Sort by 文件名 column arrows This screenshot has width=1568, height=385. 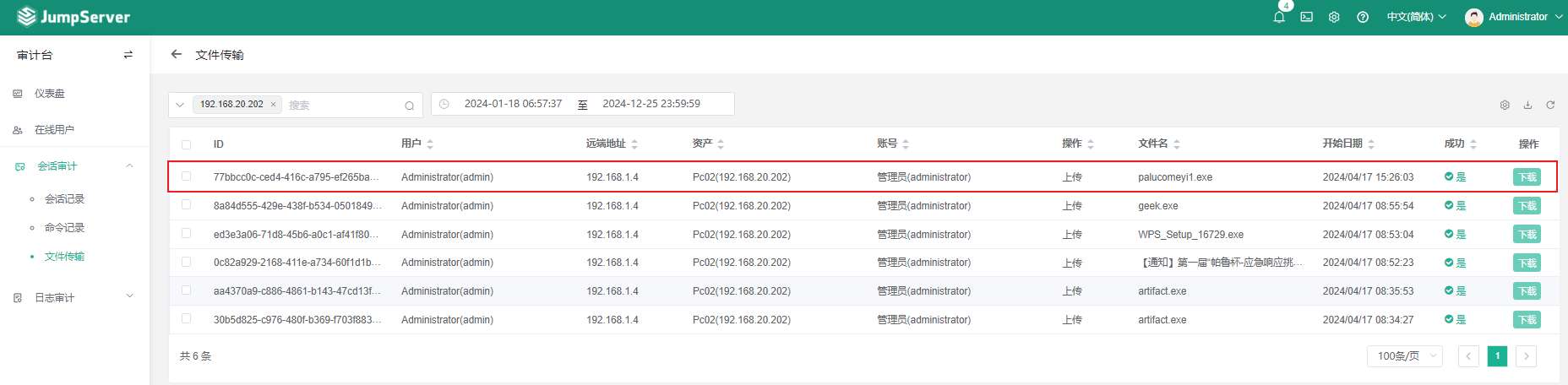1177,144
